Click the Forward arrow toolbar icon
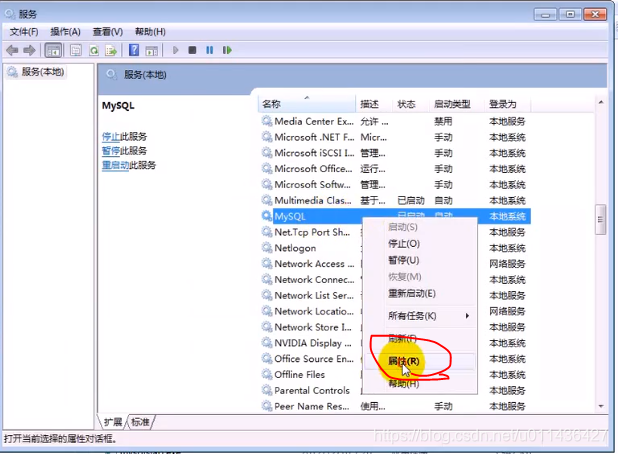The image size is (618, 454). tap(30, 50)
